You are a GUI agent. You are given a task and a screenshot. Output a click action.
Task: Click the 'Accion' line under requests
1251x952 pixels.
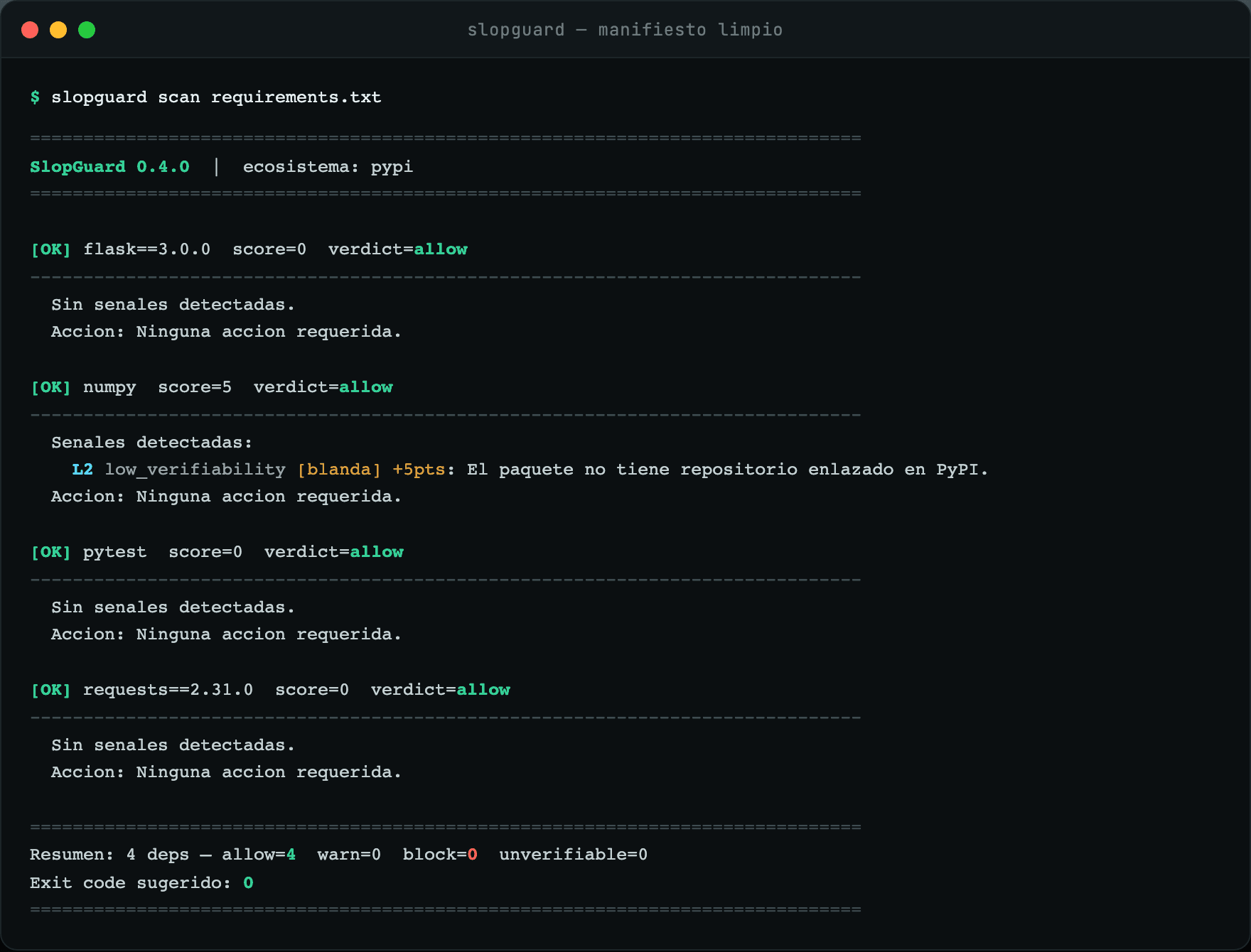[226, 772]
